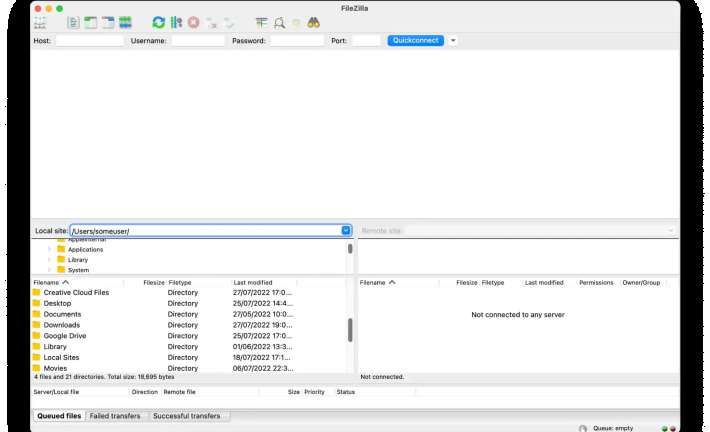Click the queue status icon beside Queue: empty

[583, 428]
